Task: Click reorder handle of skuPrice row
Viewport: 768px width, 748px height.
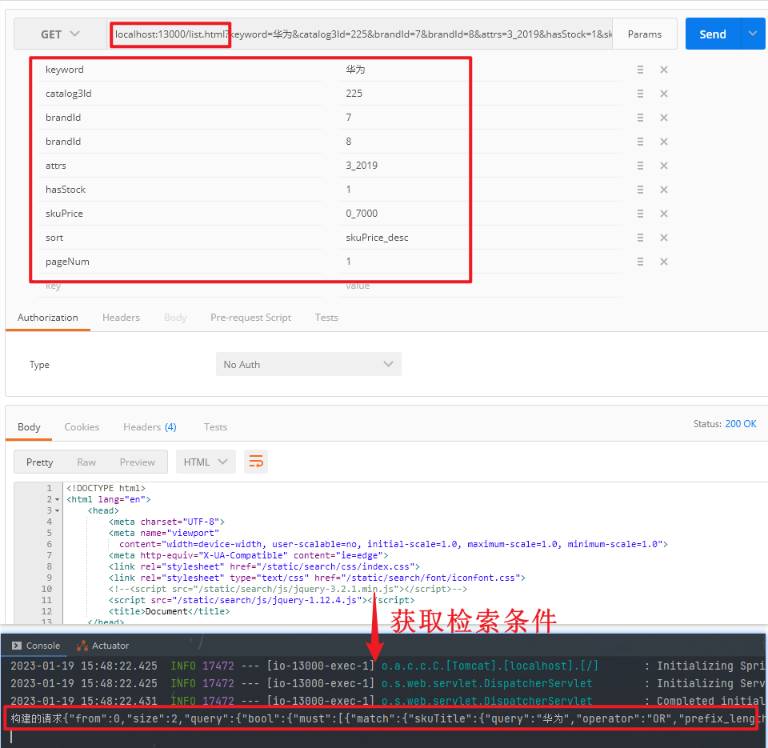Action: pyautogui.click(x=640, y=214)
